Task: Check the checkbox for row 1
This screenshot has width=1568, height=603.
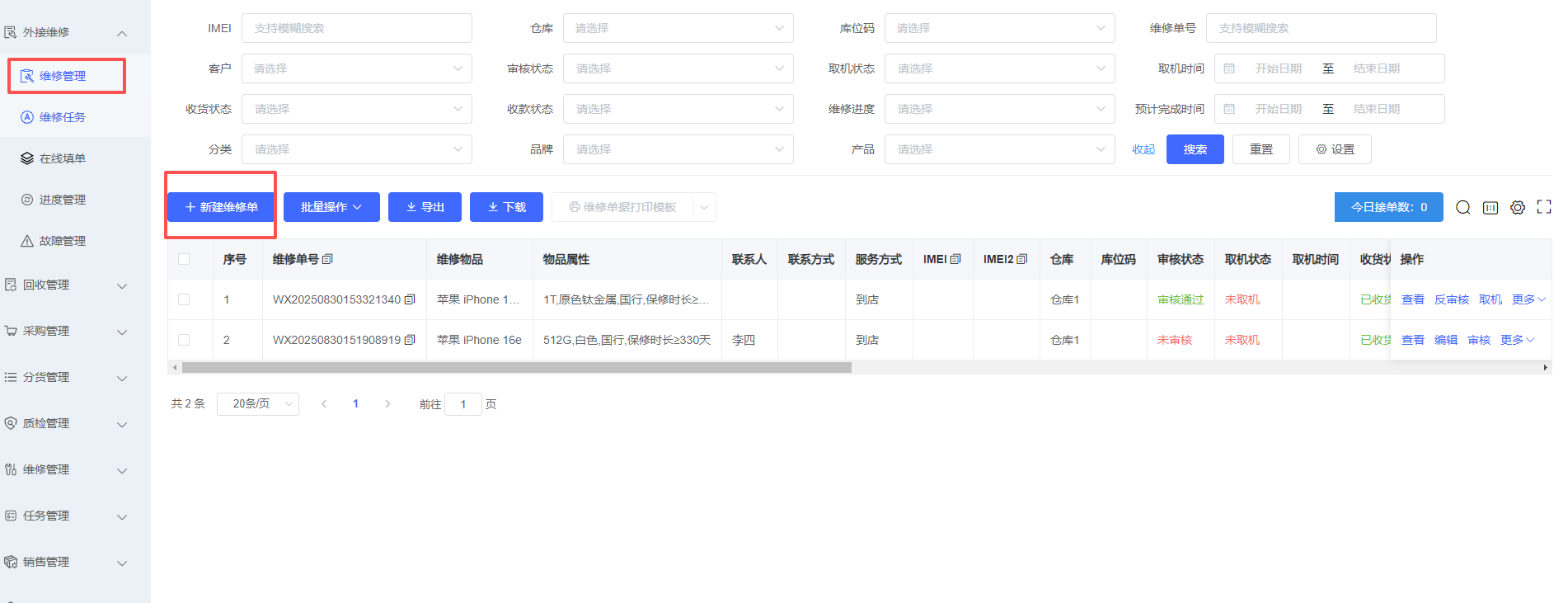Action: click(184, 299)
